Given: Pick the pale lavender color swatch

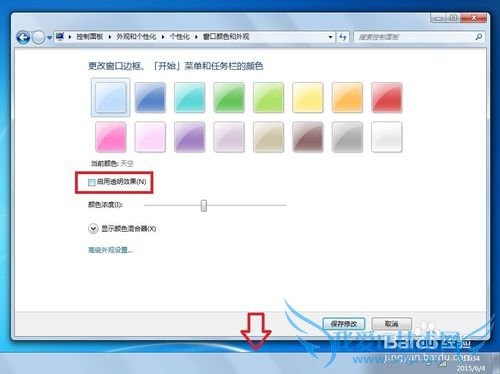Looking at the screenshot, I should [229, 137].
